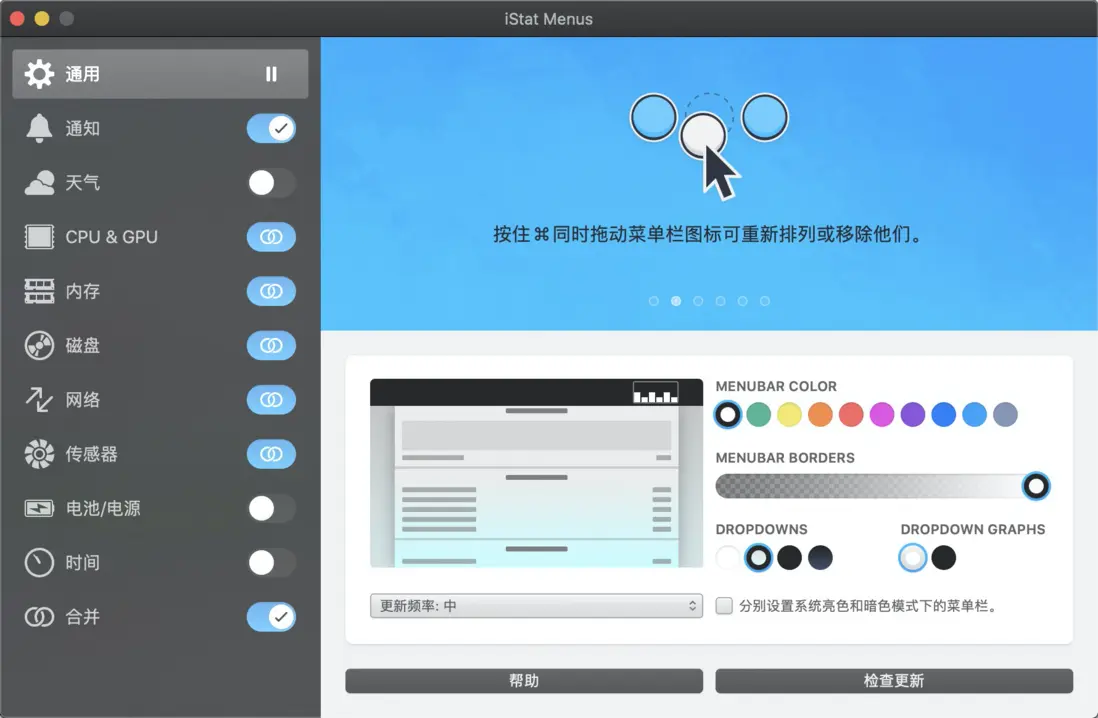Image resolution: width=1098 pixels, height=718 pixels.
Task: Open the 天气 settings label
Action: (83, 183)
